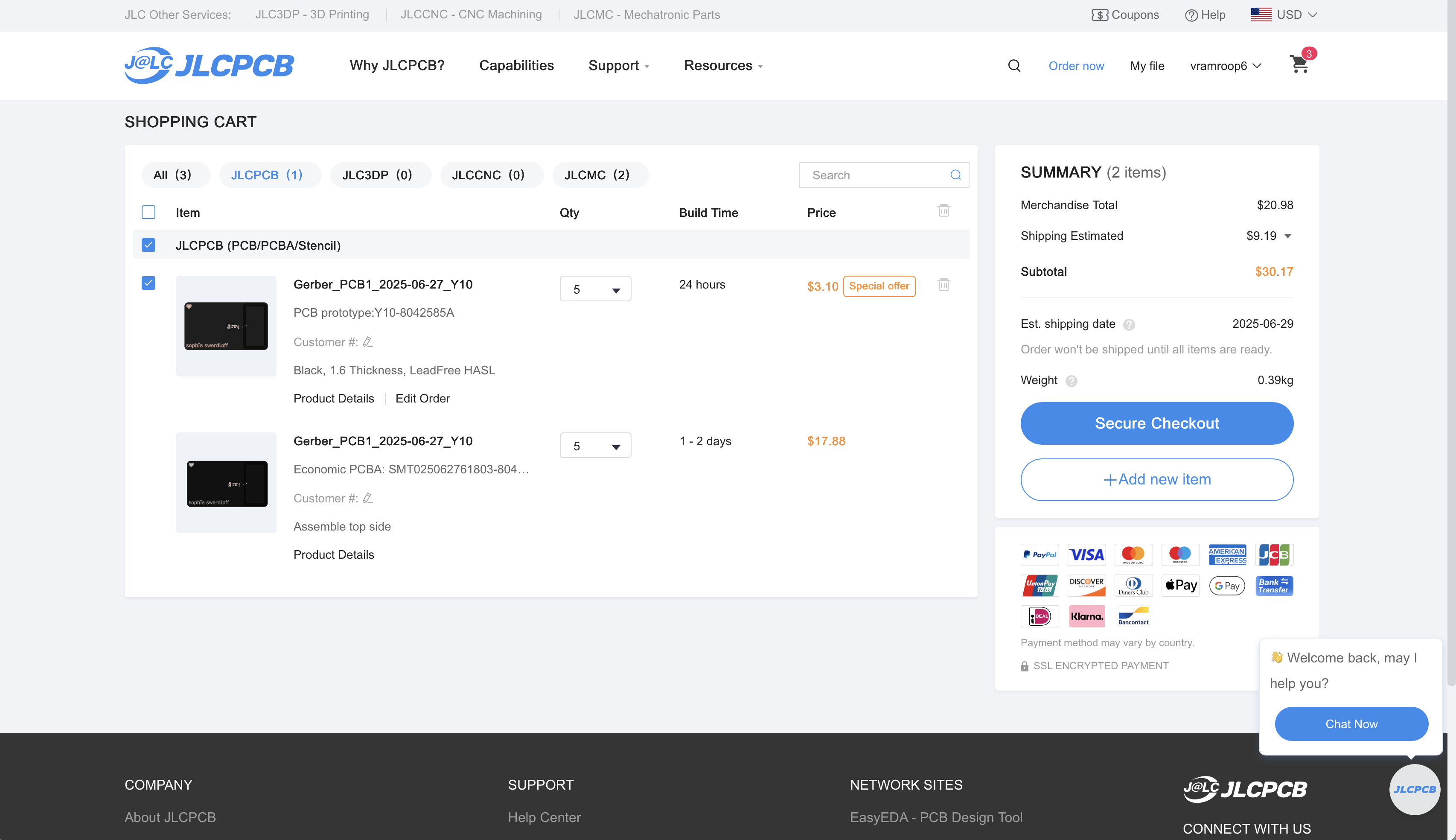Click the cart search magnifier icon
Screen dimensions: 1456x840
click(x=955, y=175)
